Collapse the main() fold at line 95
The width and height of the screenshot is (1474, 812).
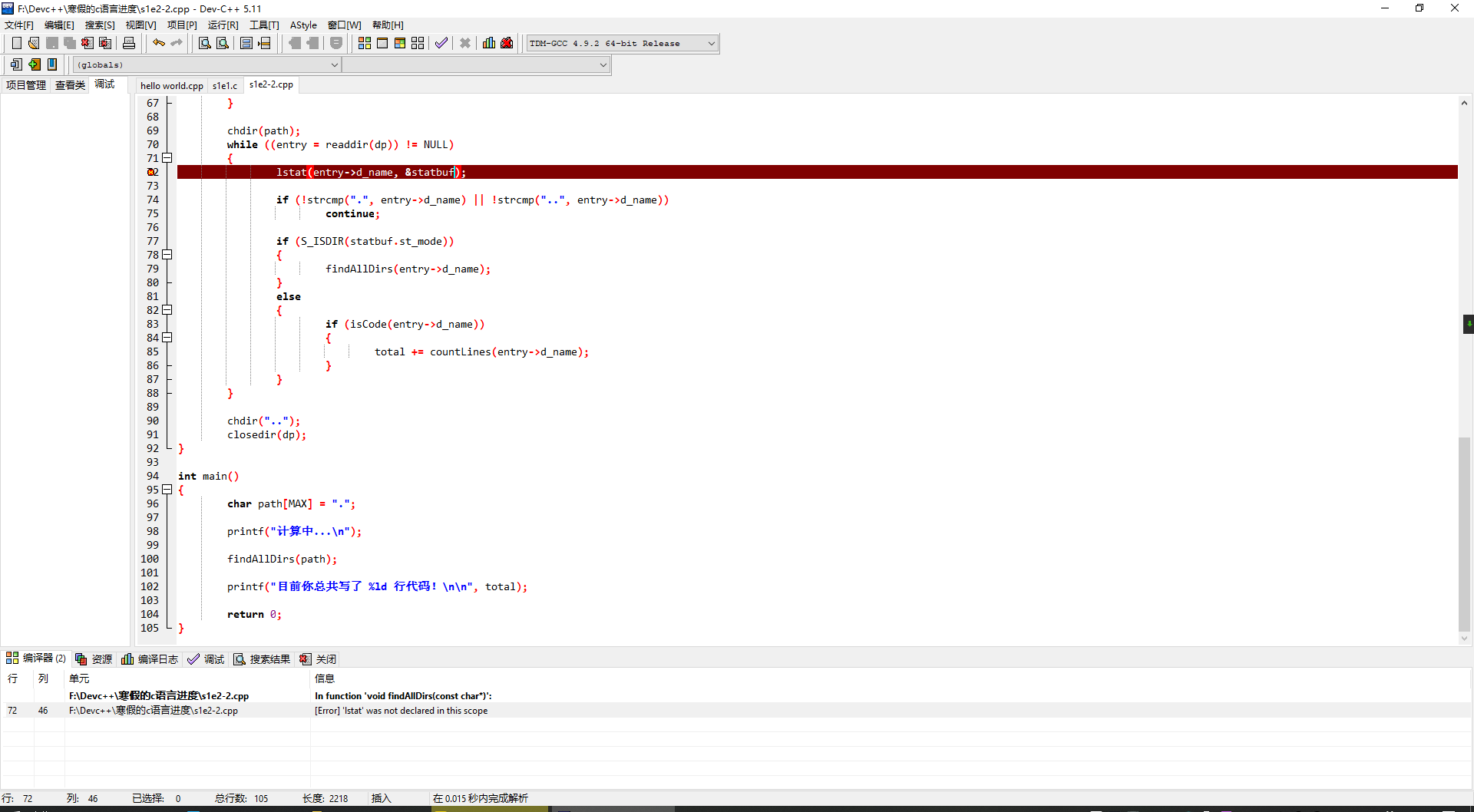167,490
